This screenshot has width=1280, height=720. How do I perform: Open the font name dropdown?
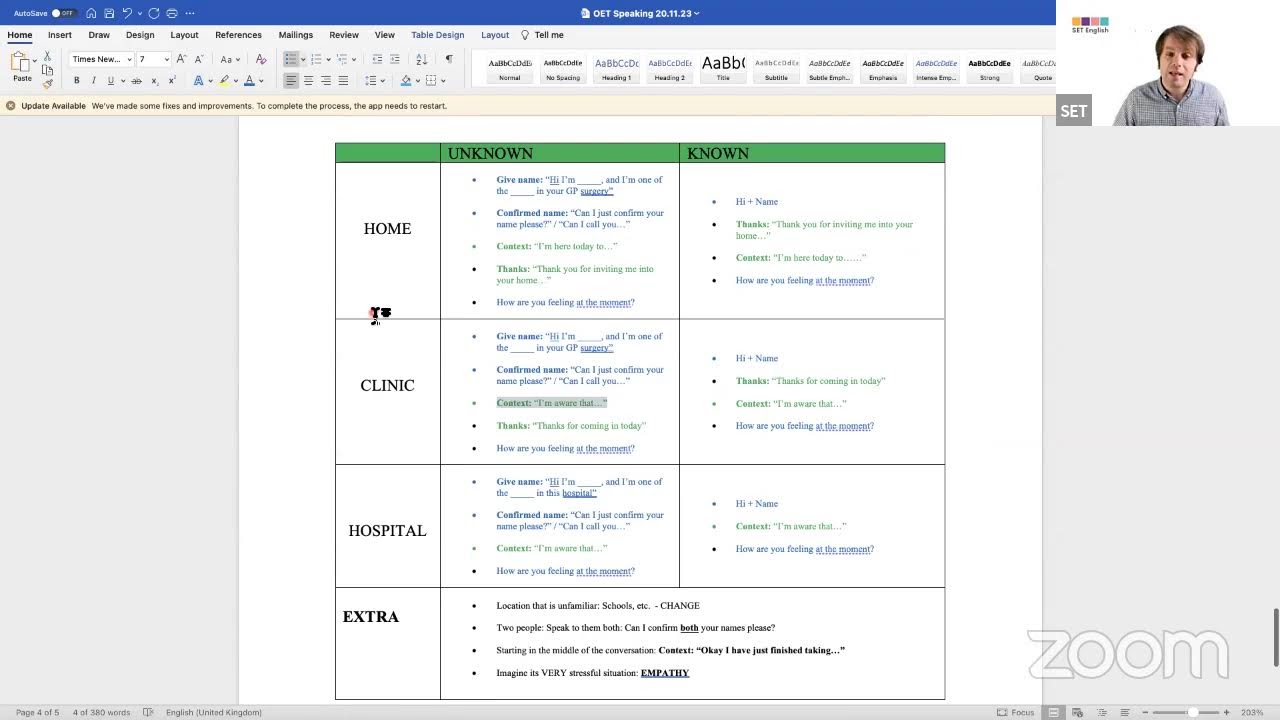pos(129,59)
